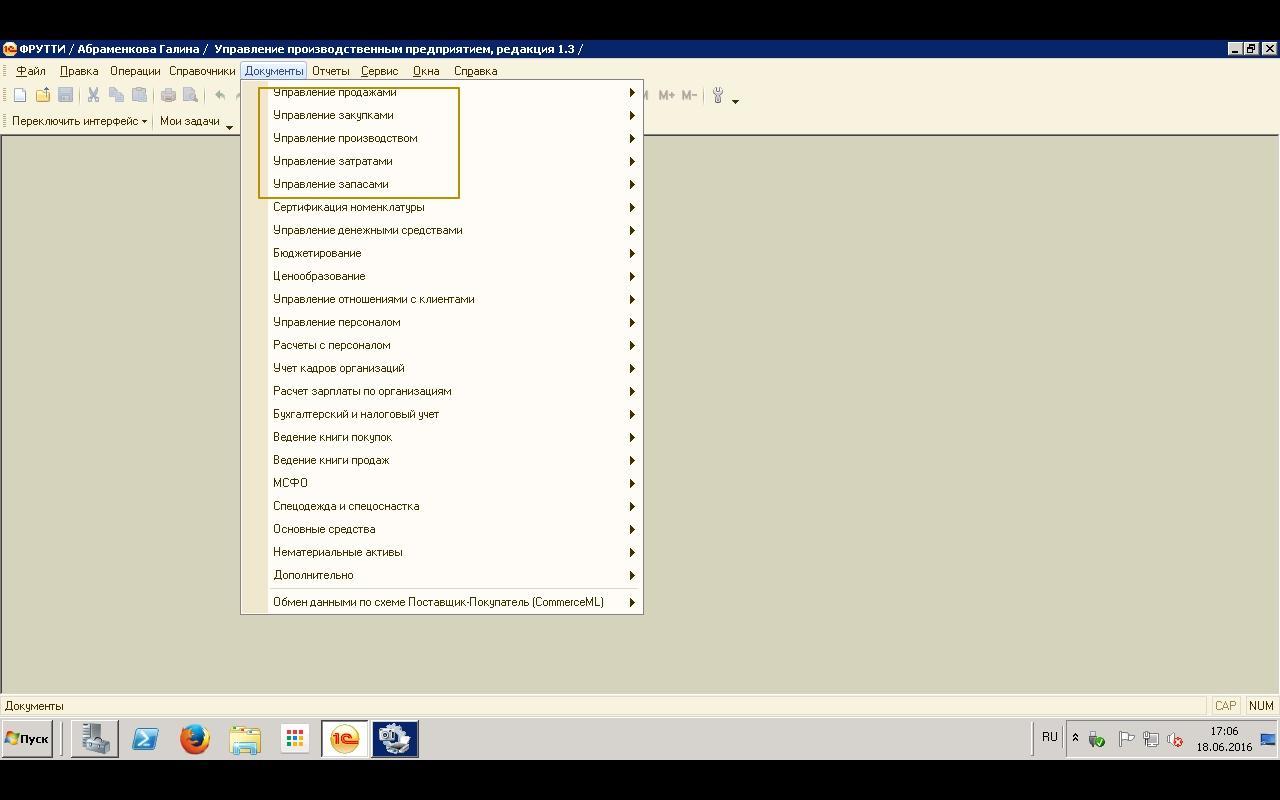Open File Explorer from the taskbar
This screenshot has width=1280, height=800.
pos(245,739)
